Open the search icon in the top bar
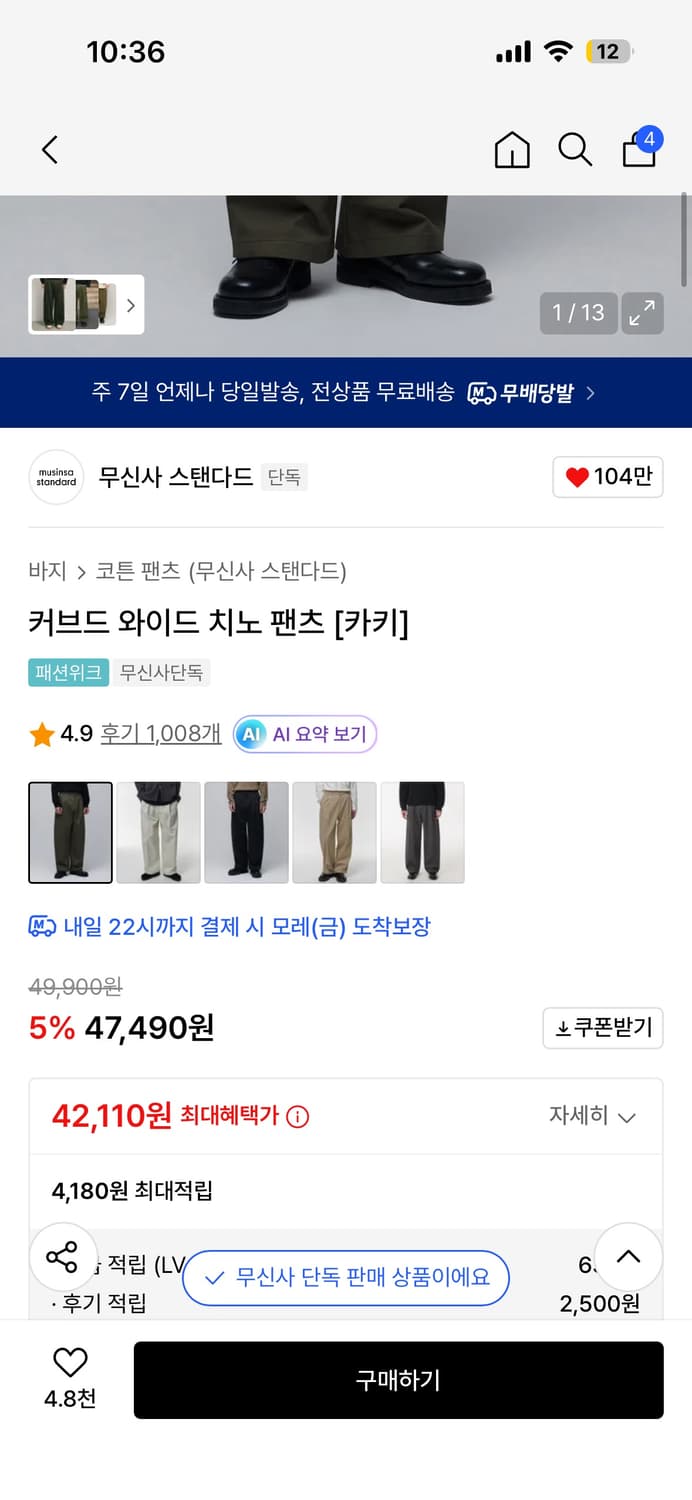Image resolution: width=692 pixels, height=1500 pixels. [x=575, y=149]
